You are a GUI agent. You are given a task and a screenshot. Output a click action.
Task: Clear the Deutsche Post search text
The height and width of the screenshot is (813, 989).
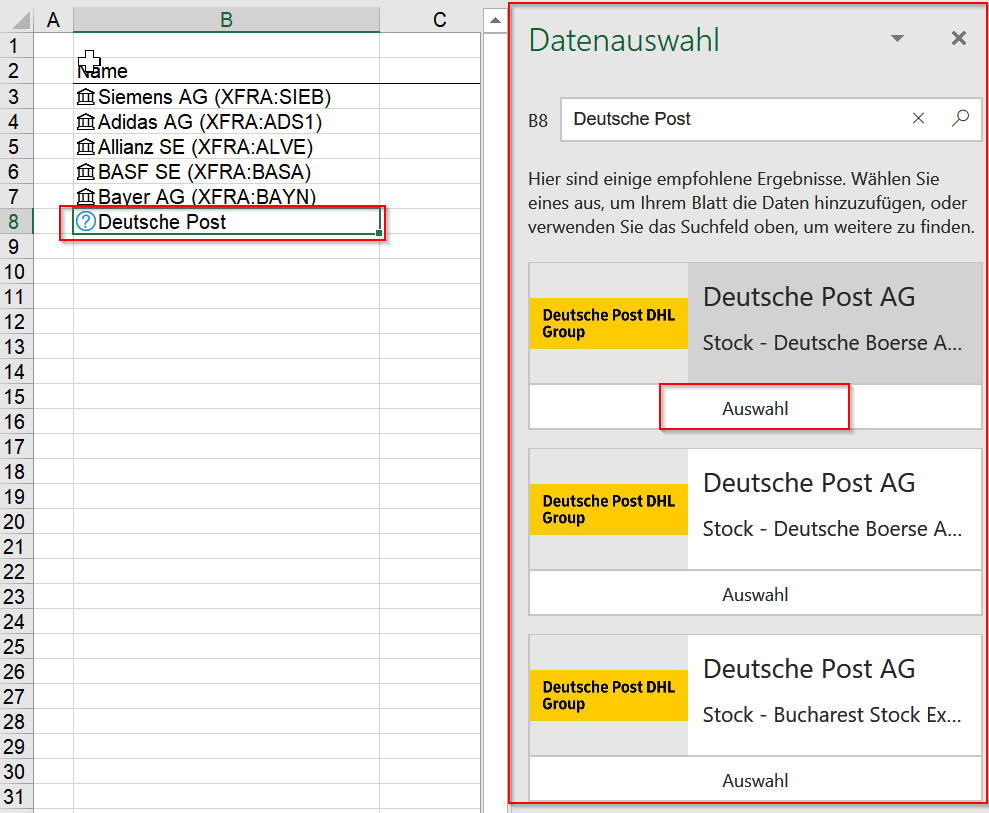[x=918, y=119]
